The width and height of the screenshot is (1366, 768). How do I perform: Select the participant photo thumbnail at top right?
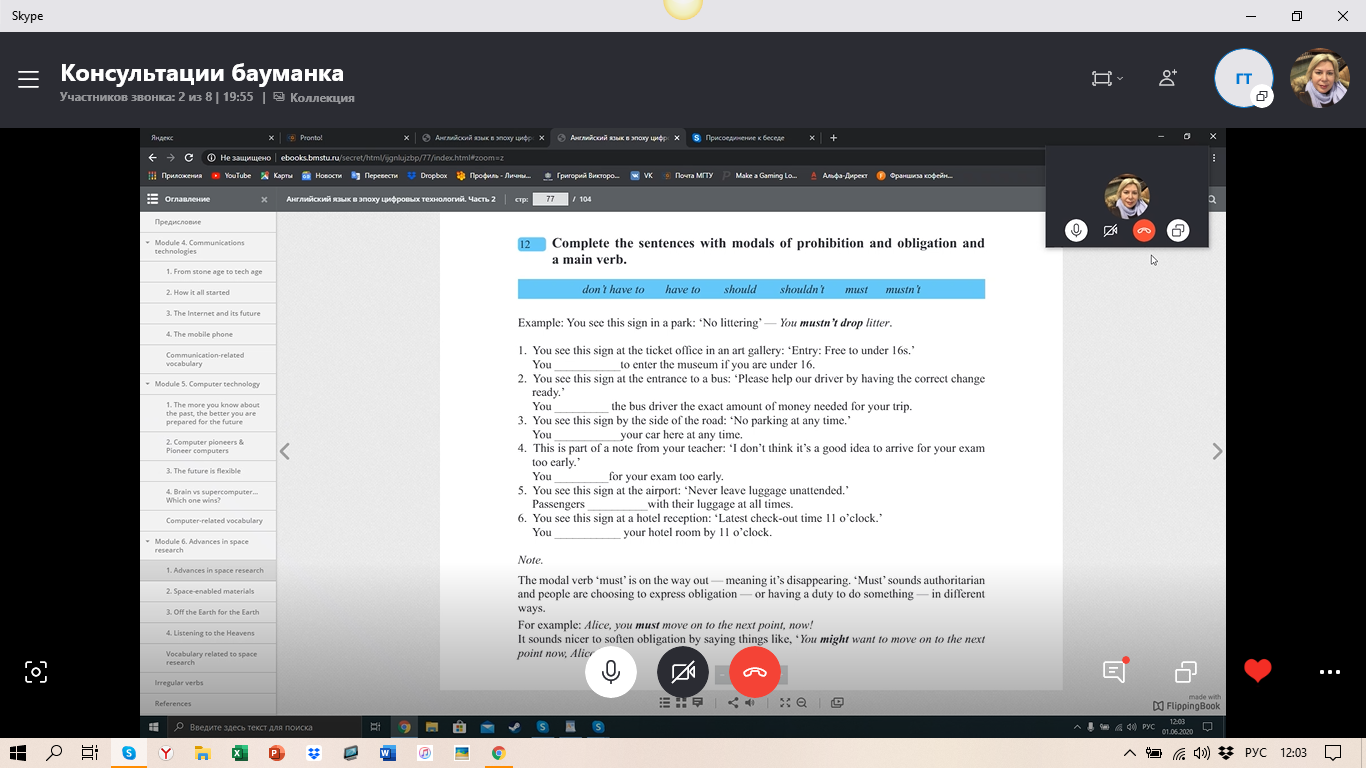[x=1320, y=78]
